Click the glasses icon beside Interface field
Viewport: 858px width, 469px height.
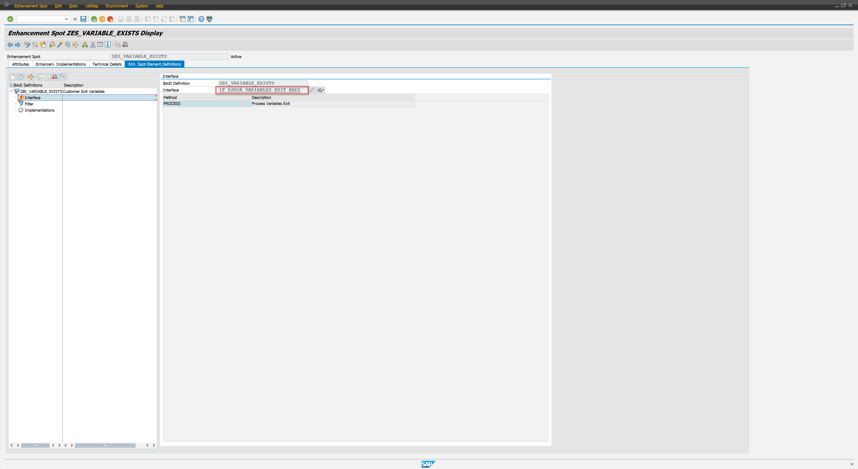(321, 90)
